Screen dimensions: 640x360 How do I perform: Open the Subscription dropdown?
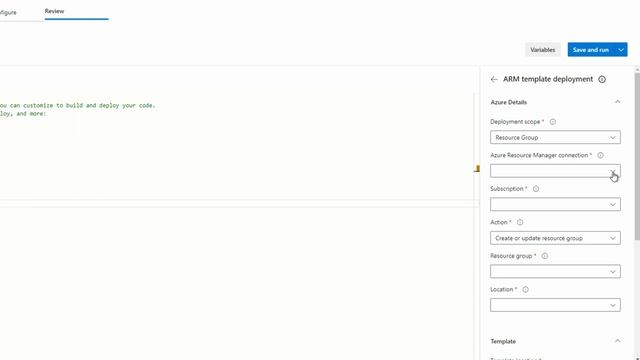coord(556,204)
